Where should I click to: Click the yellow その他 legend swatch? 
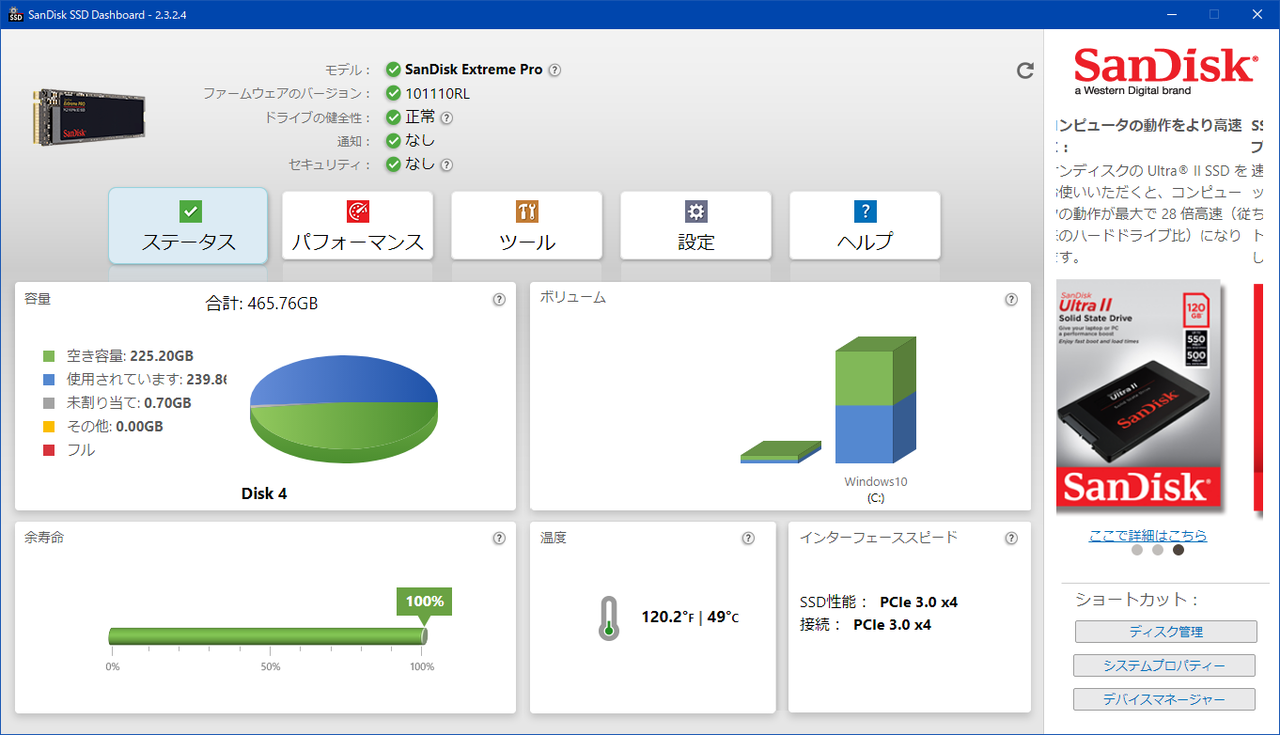pos(49,427)
